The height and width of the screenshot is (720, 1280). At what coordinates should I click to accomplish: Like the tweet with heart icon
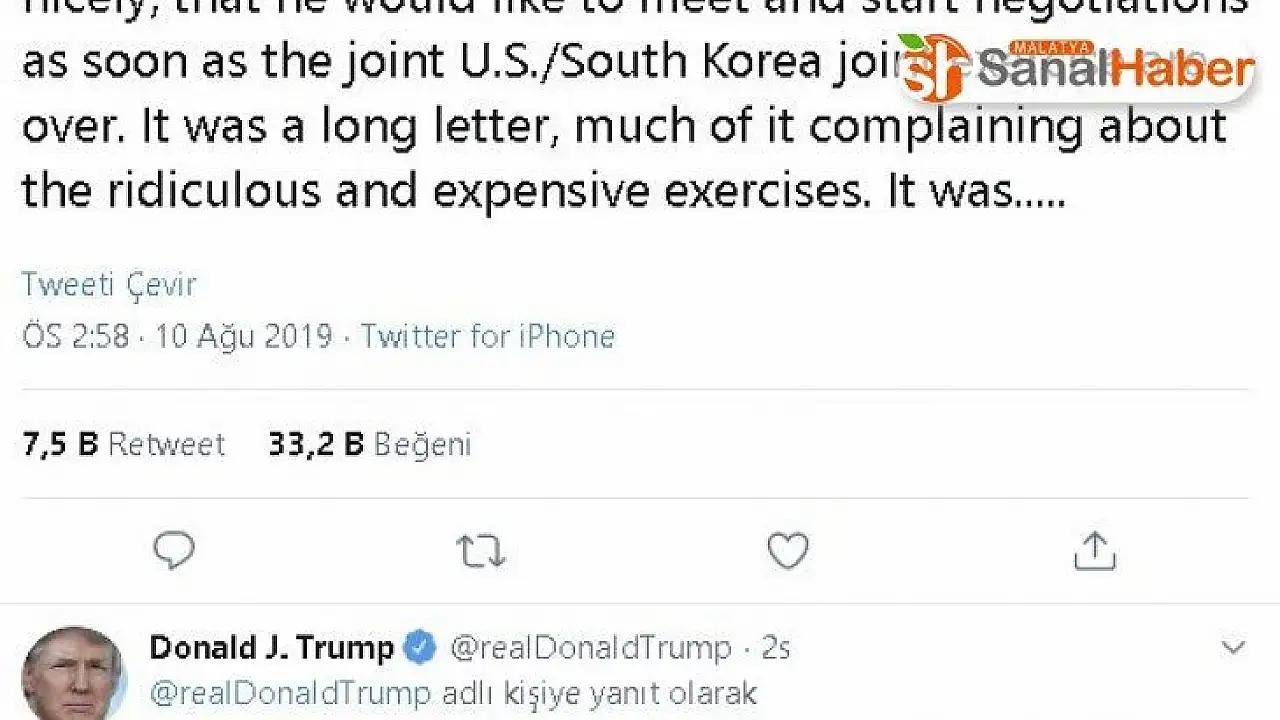(787, 550)
